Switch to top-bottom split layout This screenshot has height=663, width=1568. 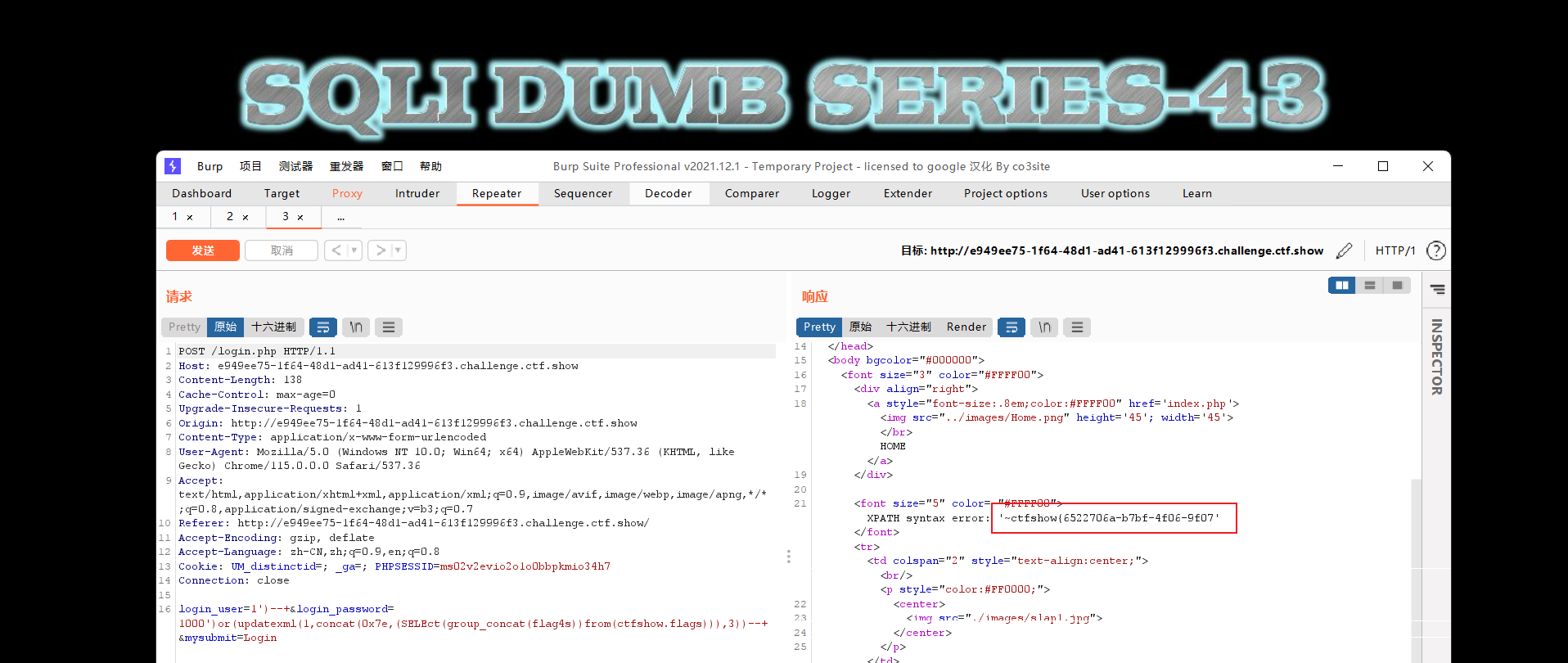click(1369, 285)
